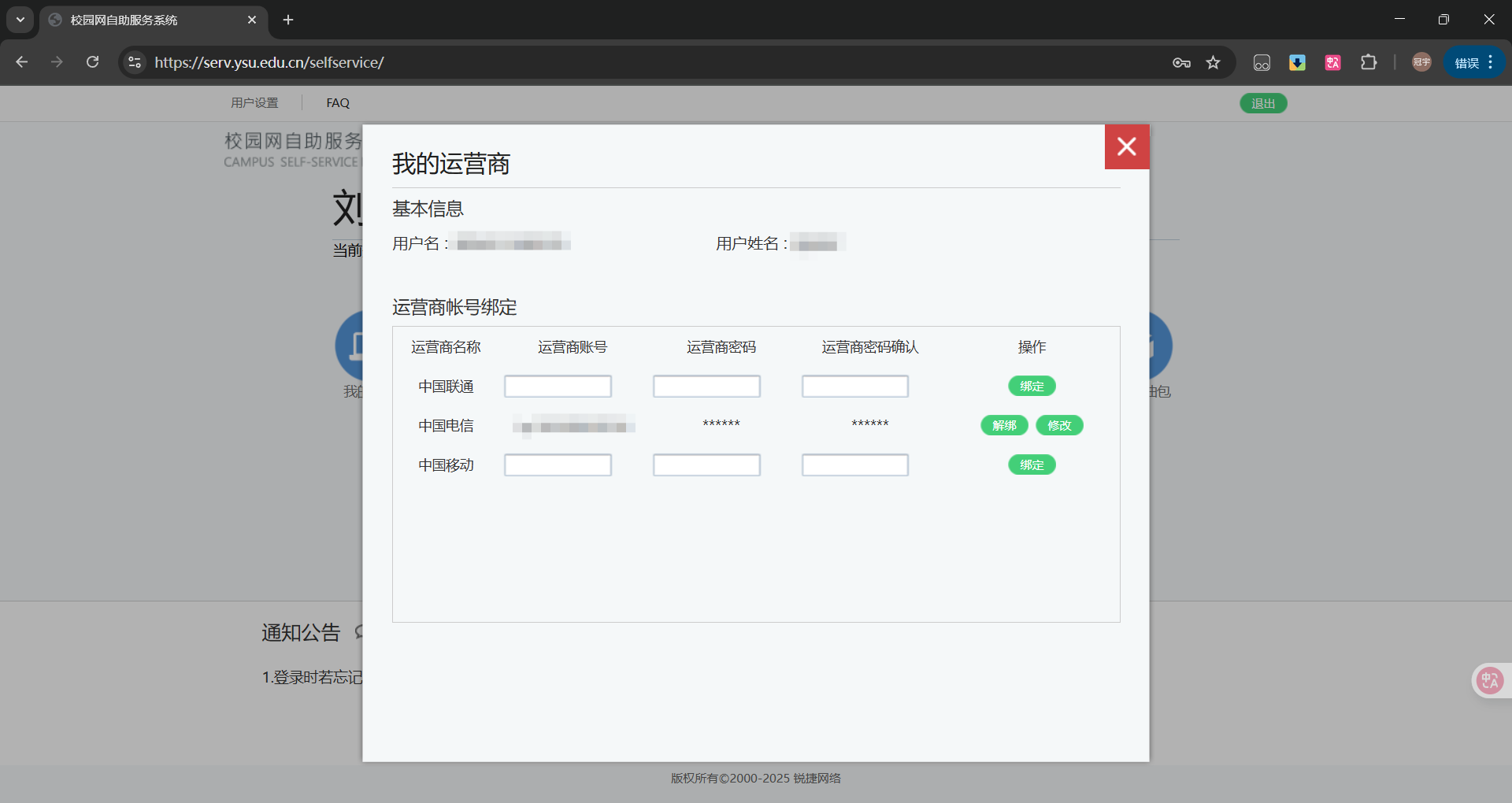
Task: Click the FAQ link
Action: coord(337,102)
